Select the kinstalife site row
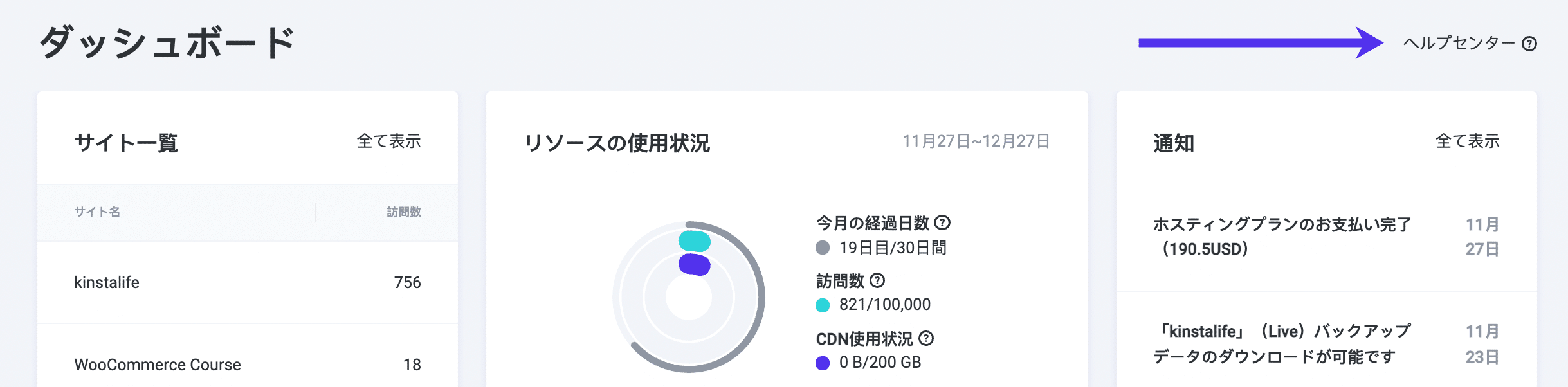The width and height of the screenshot is (1568, 387). [109, 282]
